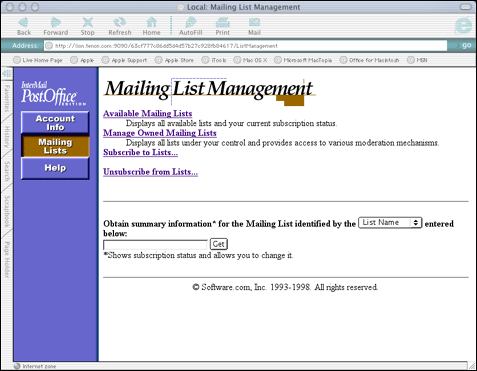Open the History side tab
The height and width of the screenshot is (371, 477).
coord(7,137)
